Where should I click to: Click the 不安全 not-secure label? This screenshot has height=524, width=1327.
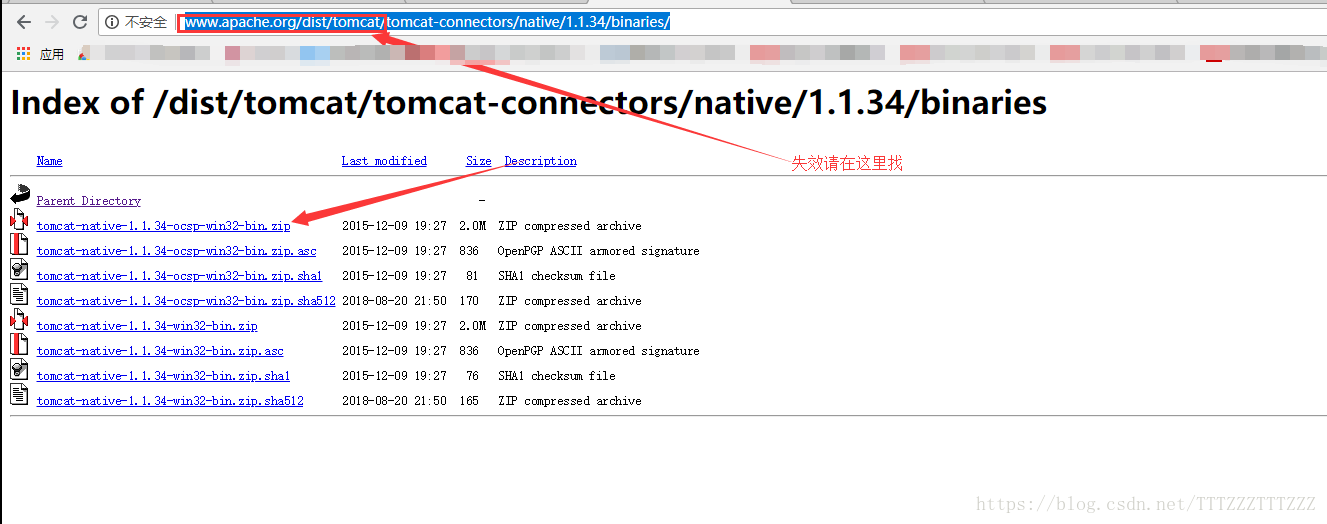(x=146, y=22)
